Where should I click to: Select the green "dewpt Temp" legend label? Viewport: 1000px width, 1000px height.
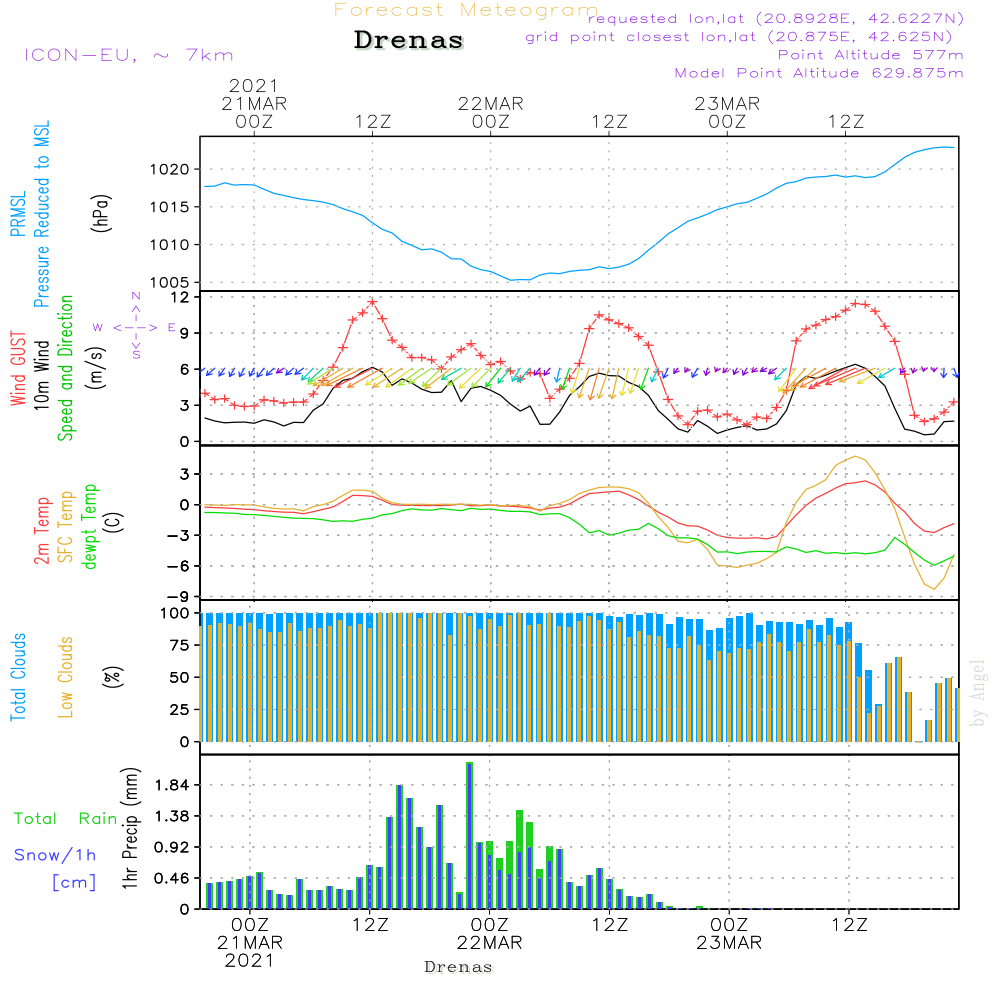(x=89, y=526)
